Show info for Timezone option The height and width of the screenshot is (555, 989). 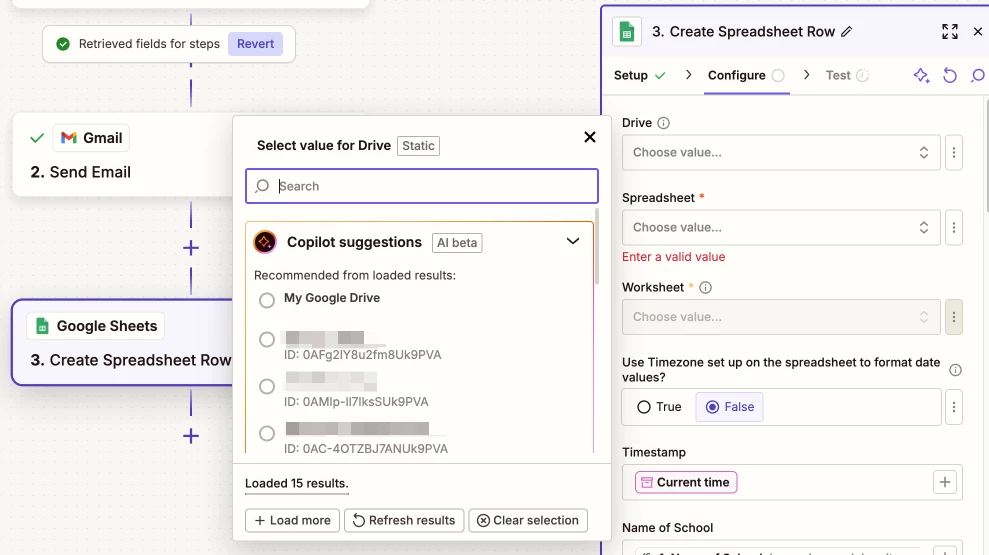coord(956,370)
